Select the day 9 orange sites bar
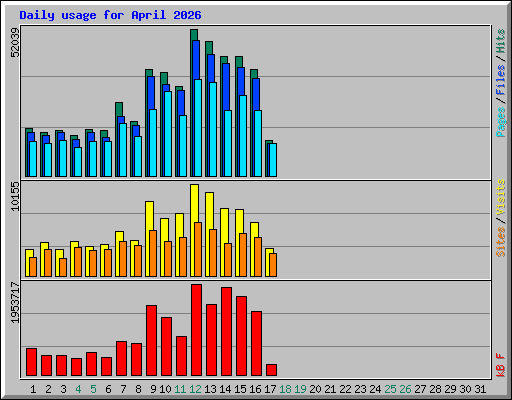This screenshot has height=400, width=512. tap(153, 253)
